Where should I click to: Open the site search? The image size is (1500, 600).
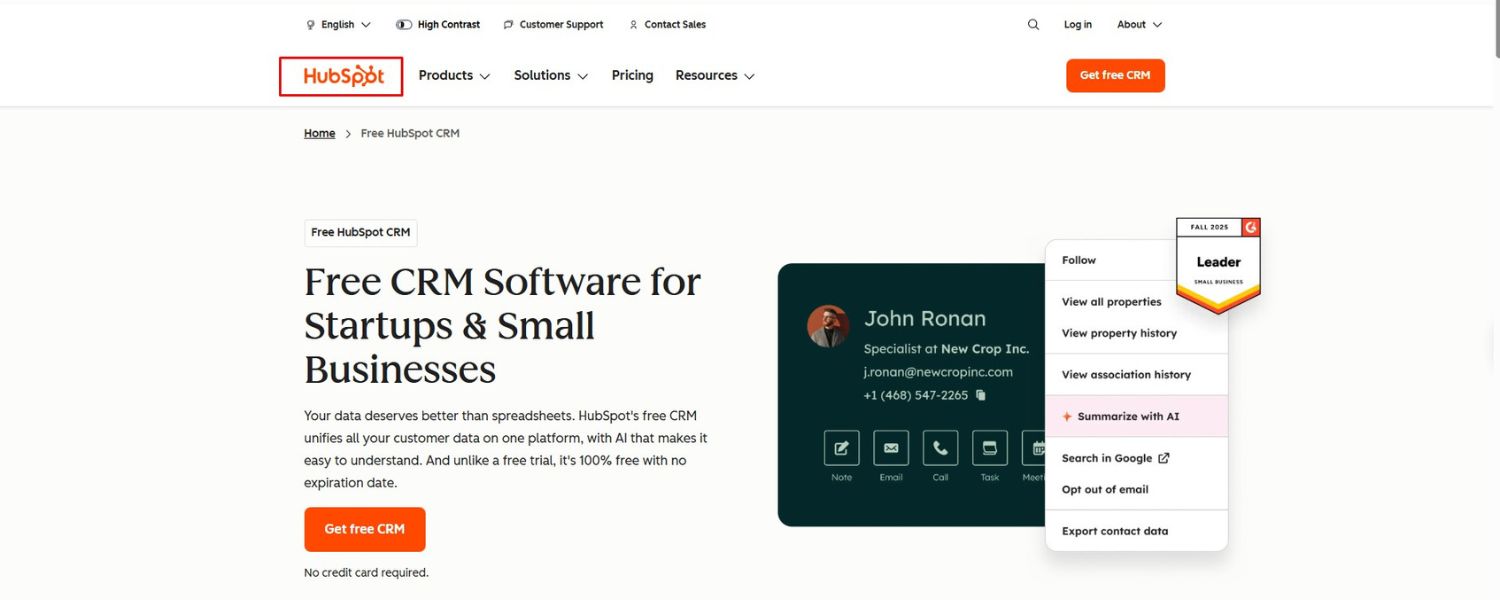click(1033, 24)
